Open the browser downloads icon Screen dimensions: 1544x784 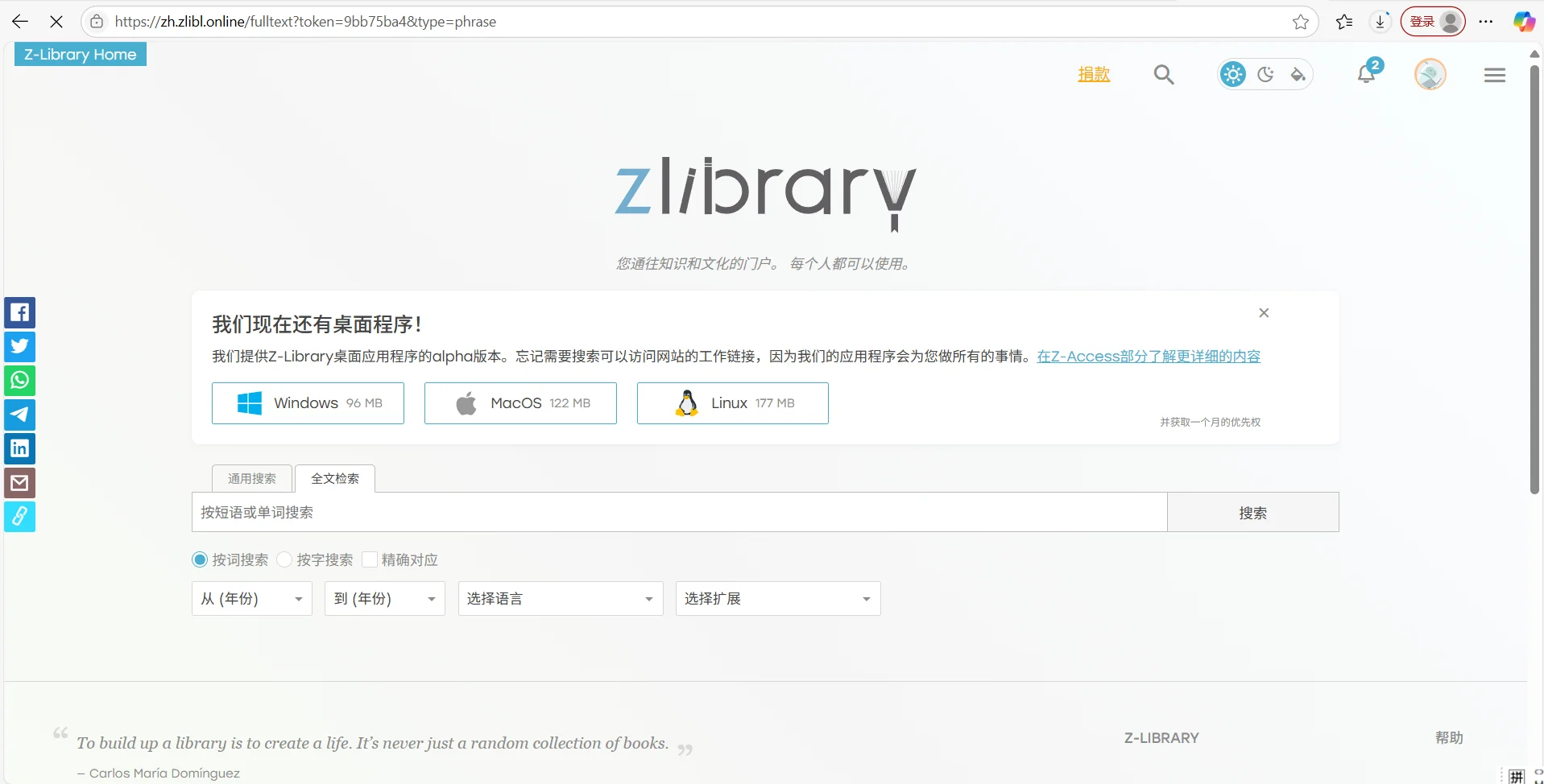[1380, 22]
